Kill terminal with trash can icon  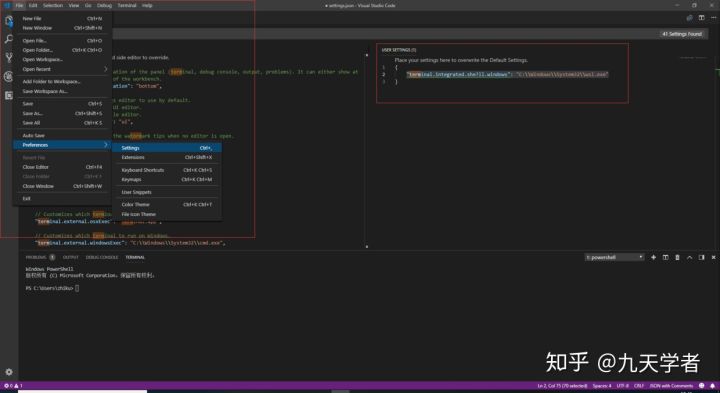click(677, 258)
